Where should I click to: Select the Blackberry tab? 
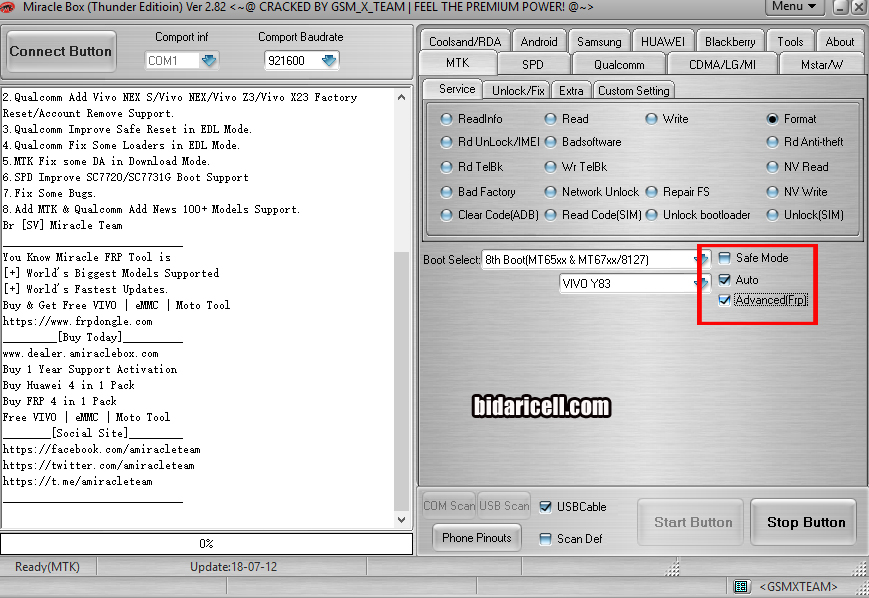tap(730, 42)
